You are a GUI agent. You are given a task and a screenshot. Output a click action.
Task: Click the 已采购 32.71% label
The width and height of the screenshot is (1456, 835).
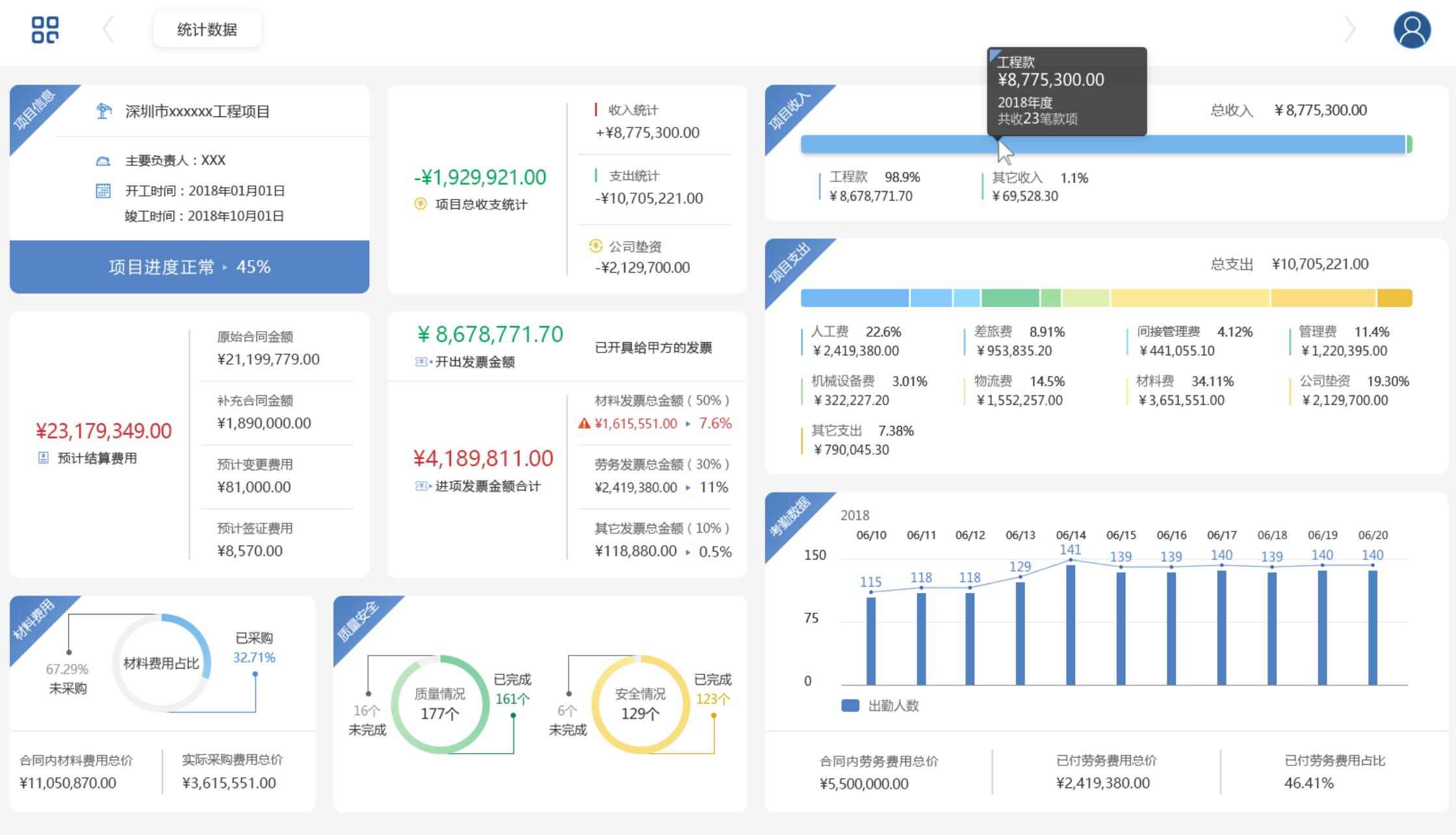coord(254,648)
